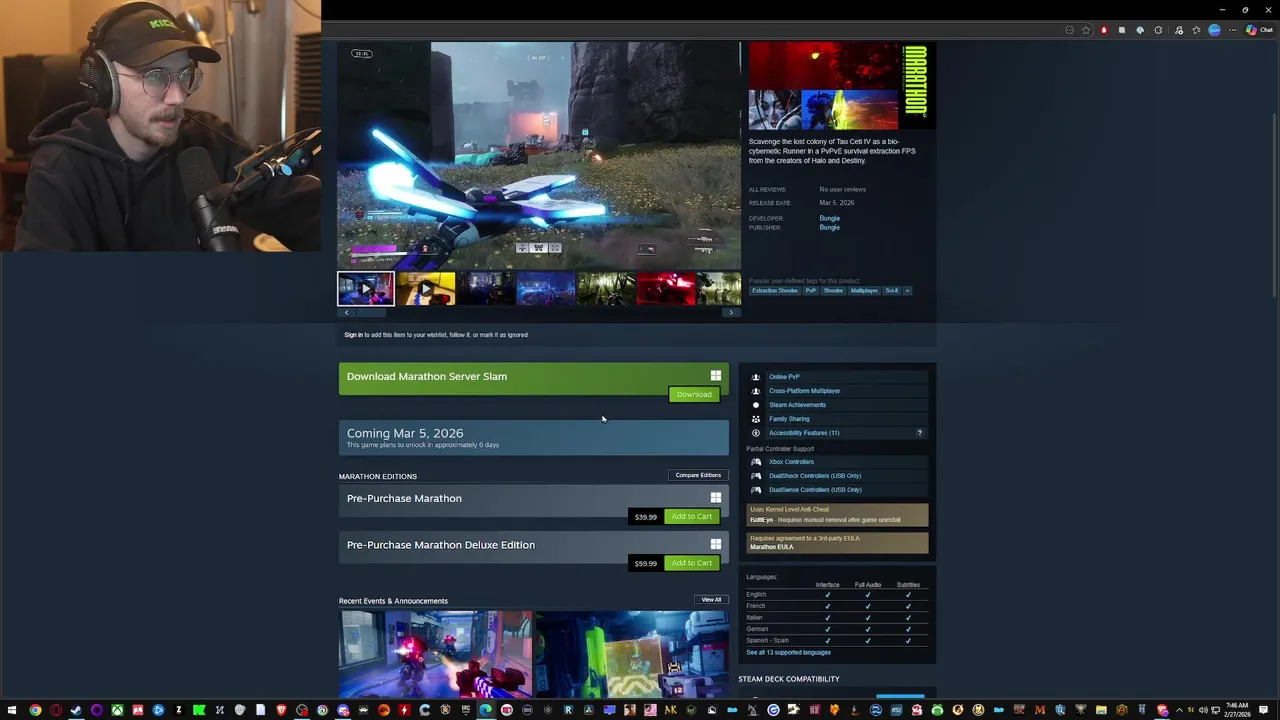Click DualSense Controllers (USB Only) link
The width and height of the screenshot is (1280, 720).
coord(815,490)
